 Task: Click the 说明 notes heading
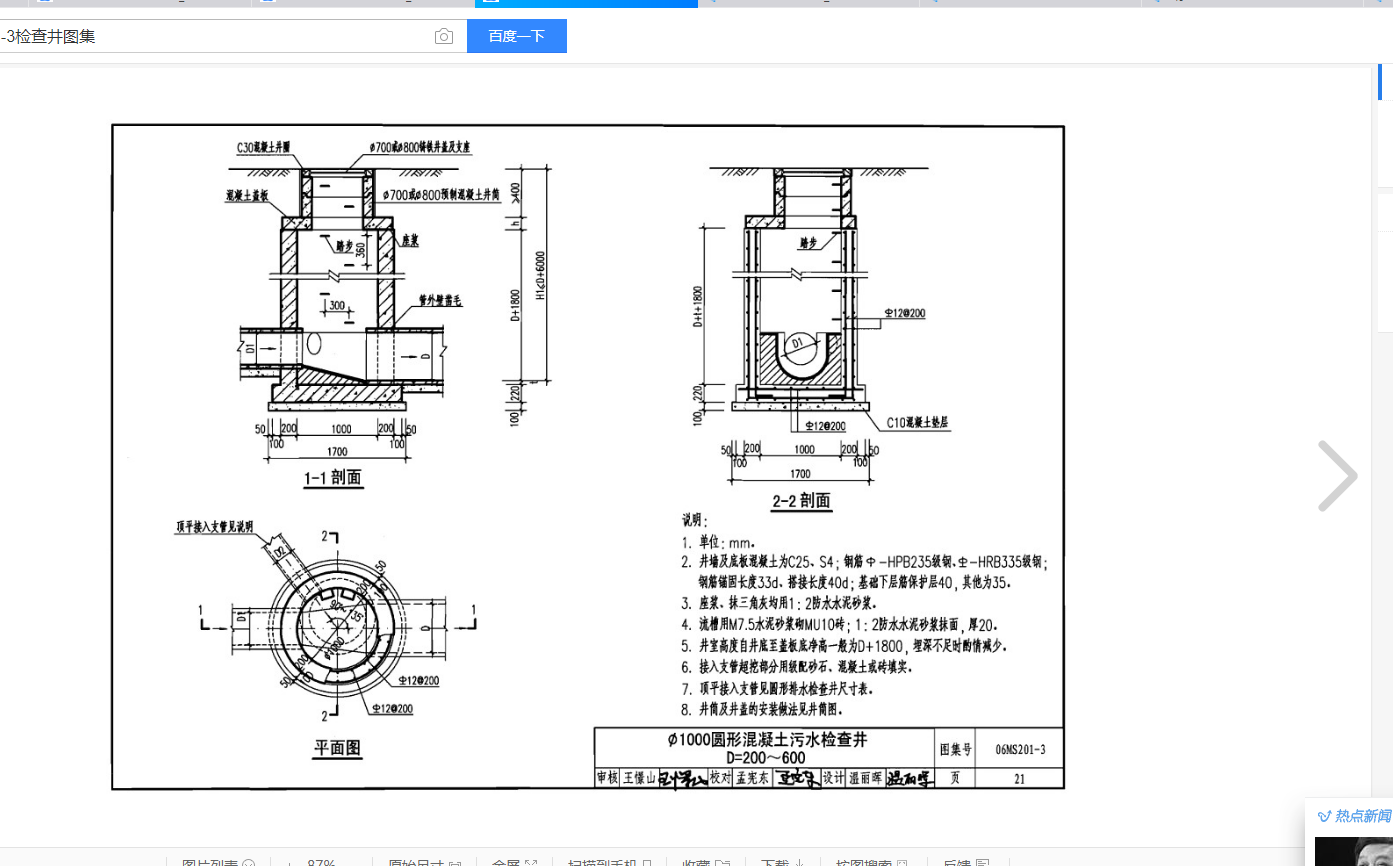coord(694,520)
